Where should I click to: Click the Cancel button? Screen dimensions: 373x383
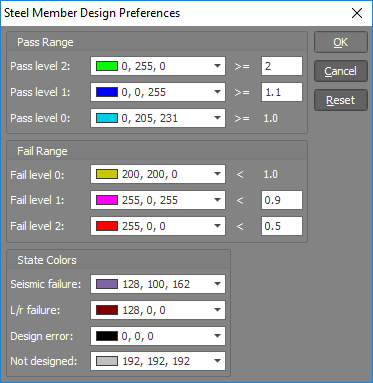pyautogui.click(x=341, y=71)
